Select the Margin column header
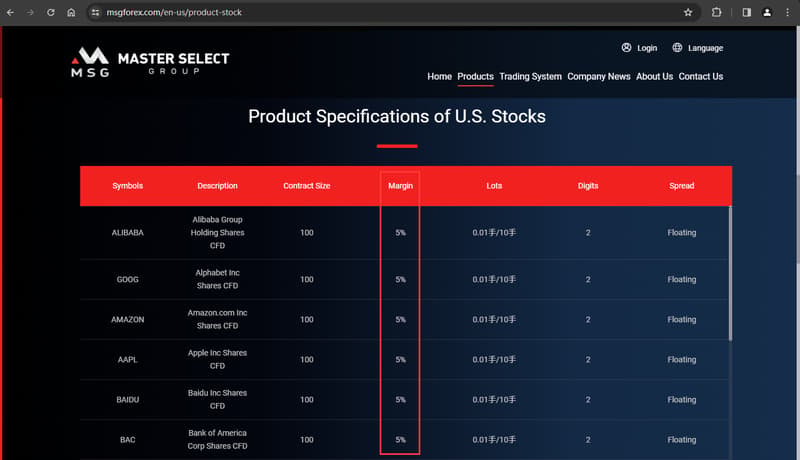Screen dimensions: 800x460 click(400, 186)
